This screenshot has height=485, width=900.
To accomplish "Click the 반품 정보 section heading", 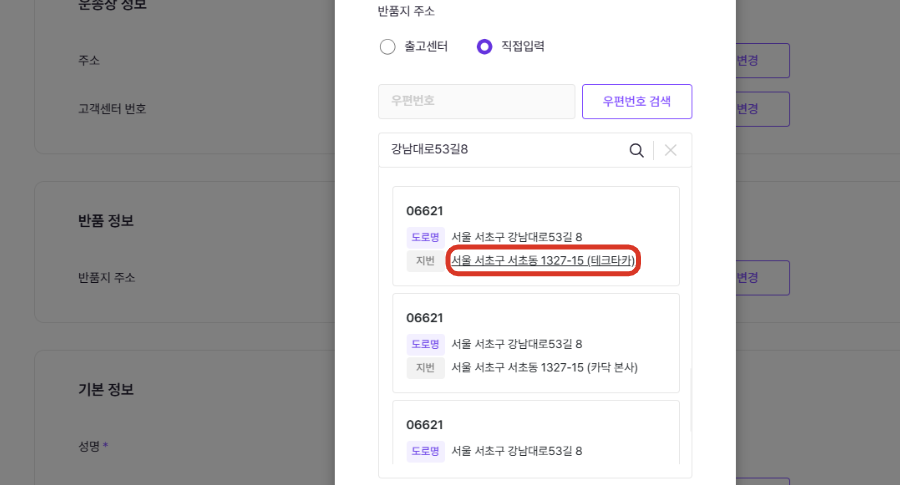I will click(106, 220).
